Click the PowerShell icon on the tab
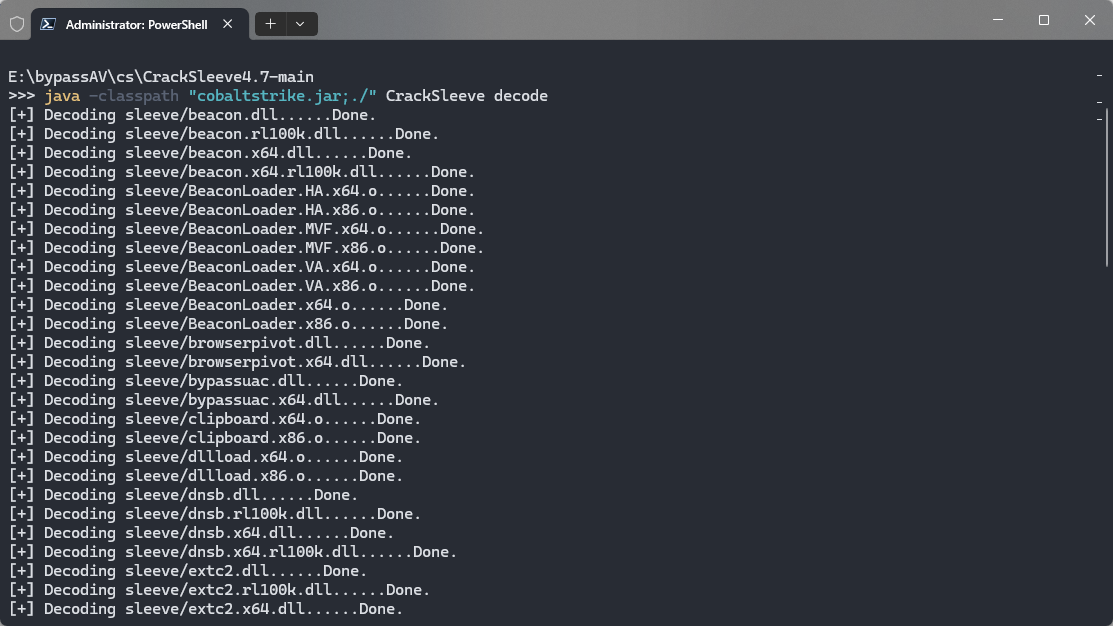 tap(48, 24)
